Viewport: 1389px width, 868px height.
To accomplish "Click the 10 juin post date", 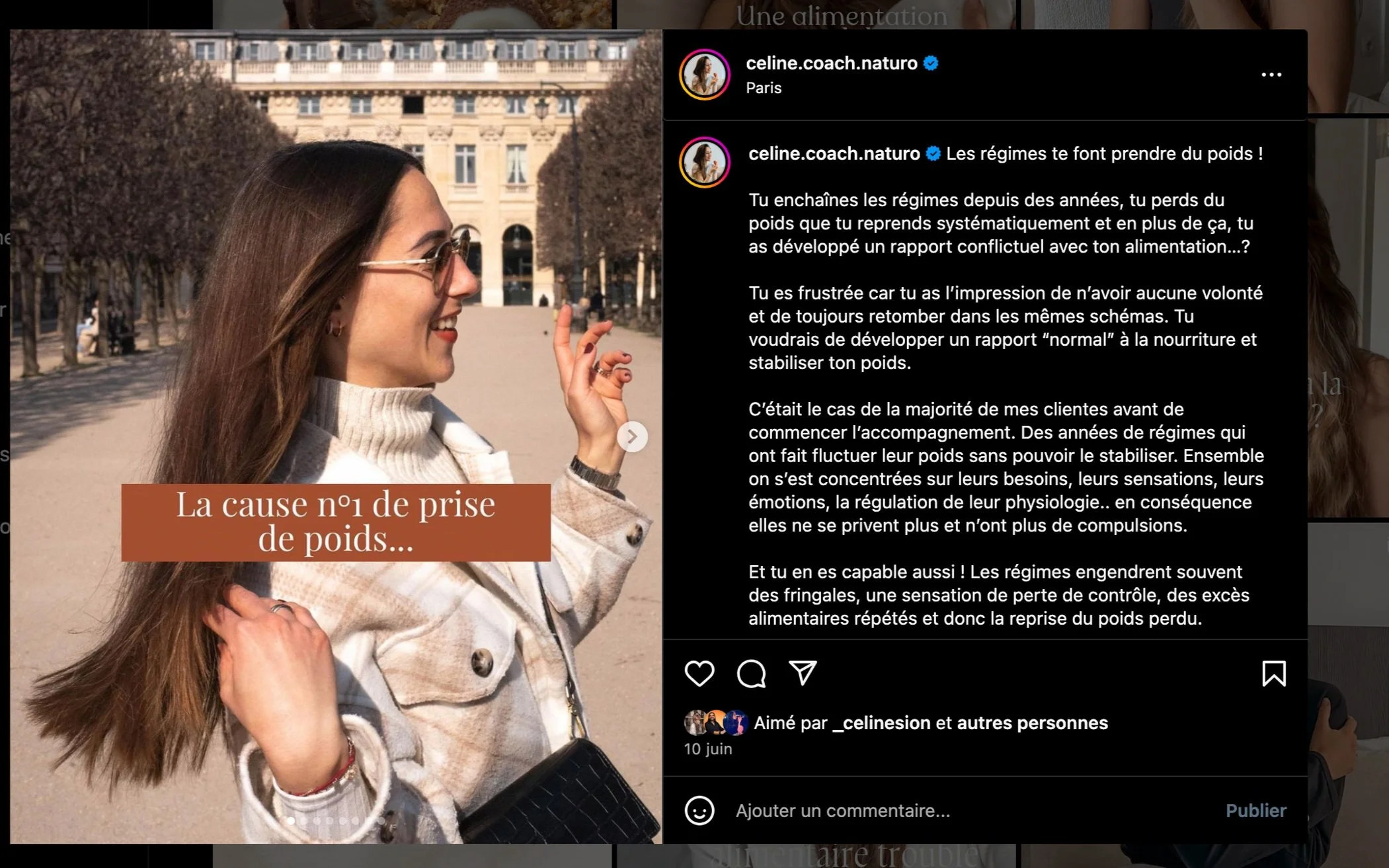I will point(707,748).
